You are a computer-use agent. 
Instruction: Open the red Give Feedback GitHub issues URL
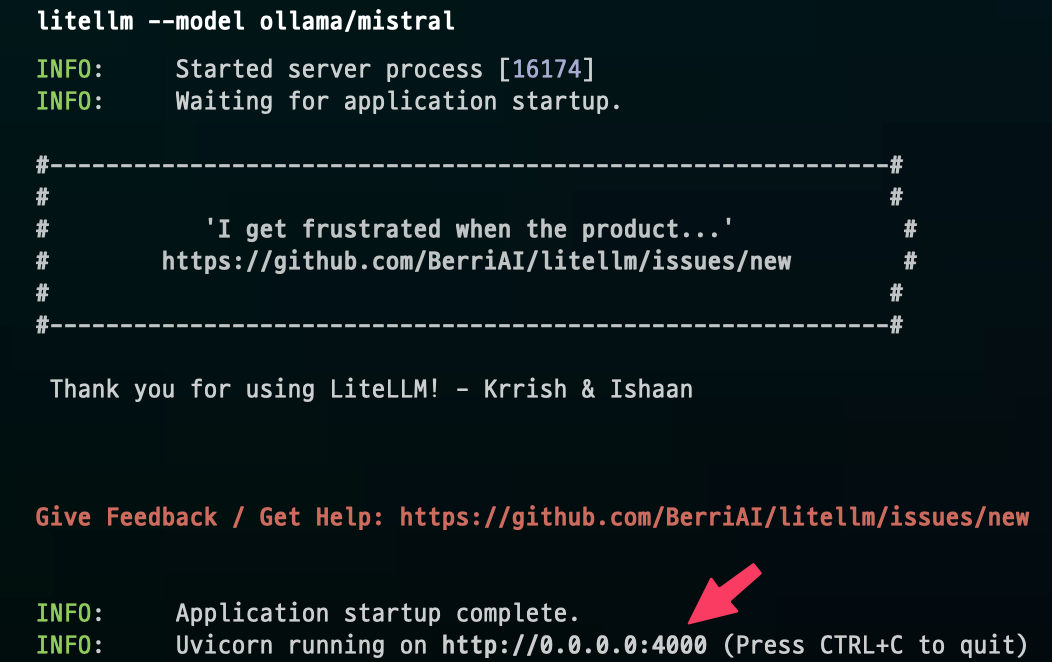click(x=714, y=517)
